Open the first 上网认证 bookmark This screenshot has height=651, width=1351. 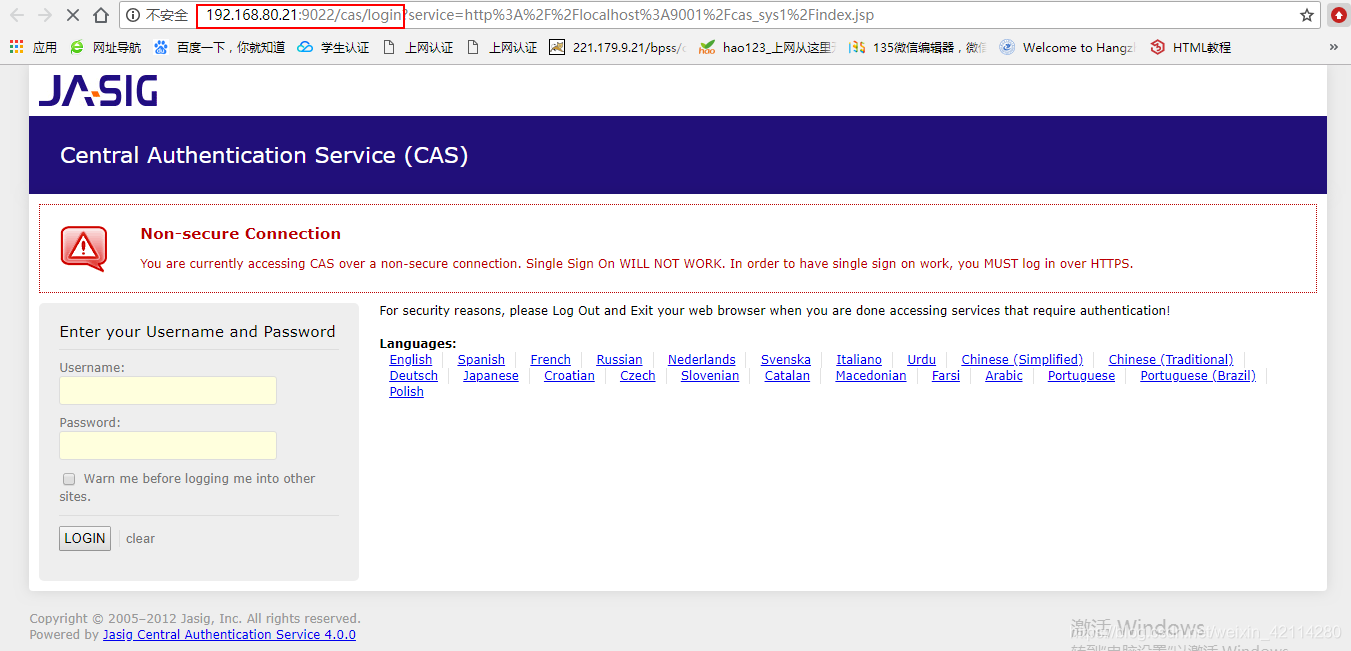click(x=418, y=47)
